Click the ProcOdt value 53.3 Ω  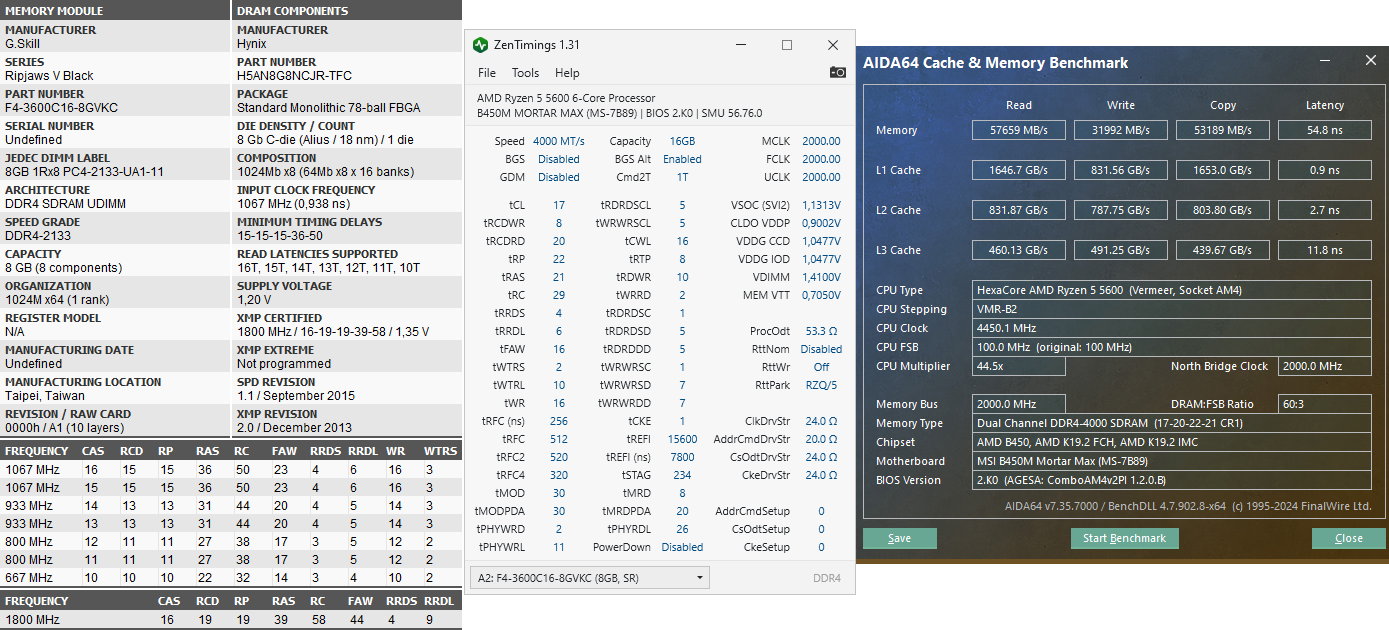tap(821, 331)
